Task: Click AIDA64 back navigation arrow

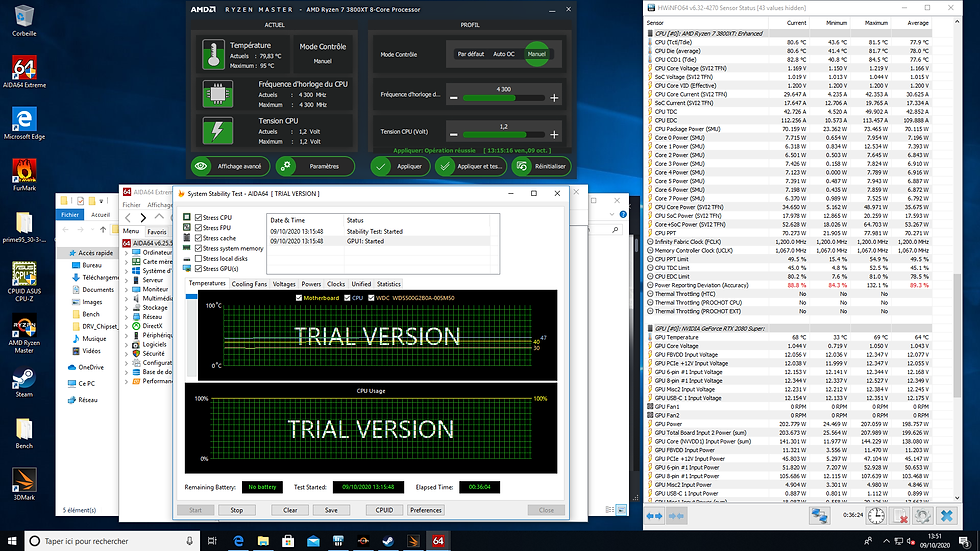Action: [128, 217]
